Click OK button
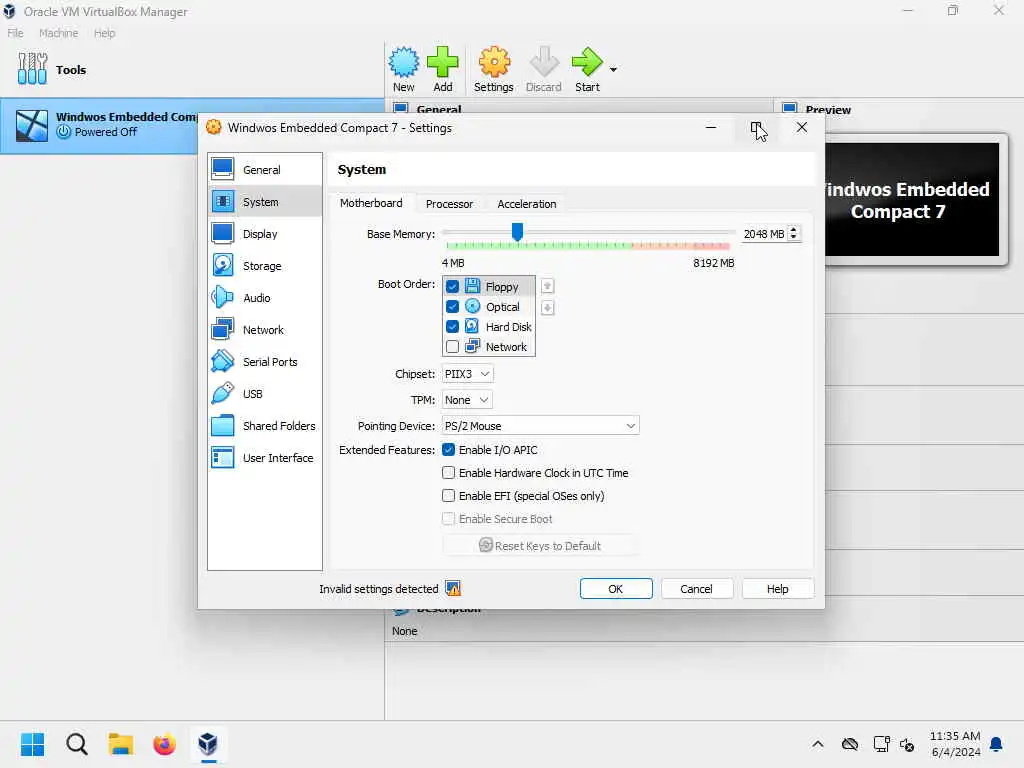Viewport: 1024px width, 768px height. 616,588
